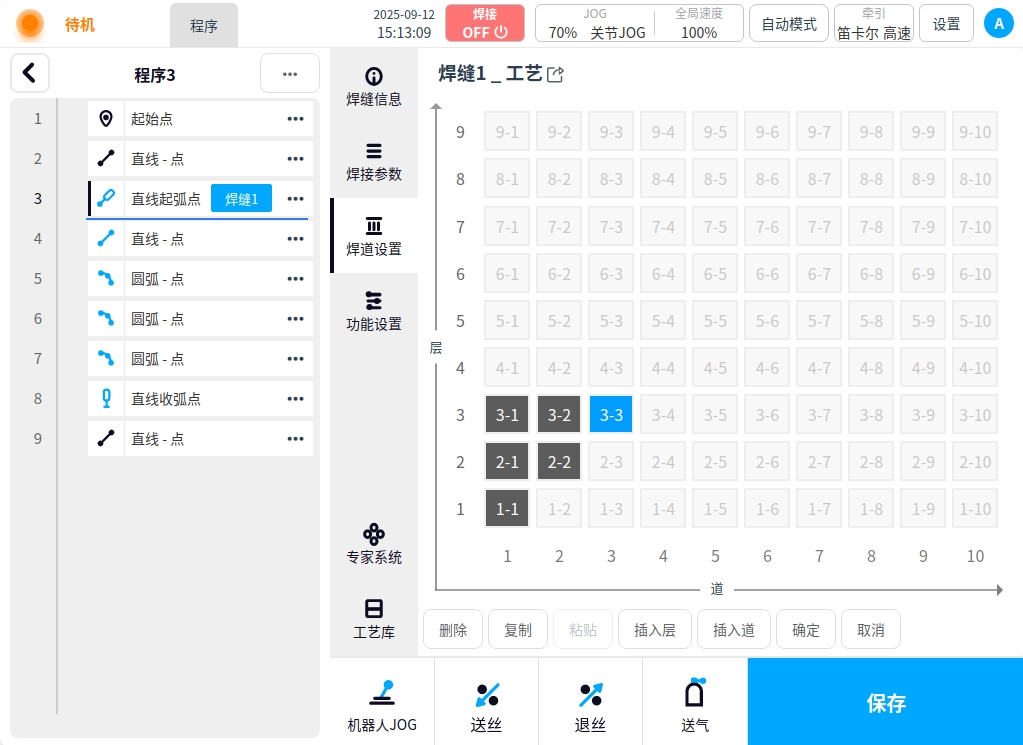Go back using the left arrow icon
1023x745 pixels.
click(30, 73)
